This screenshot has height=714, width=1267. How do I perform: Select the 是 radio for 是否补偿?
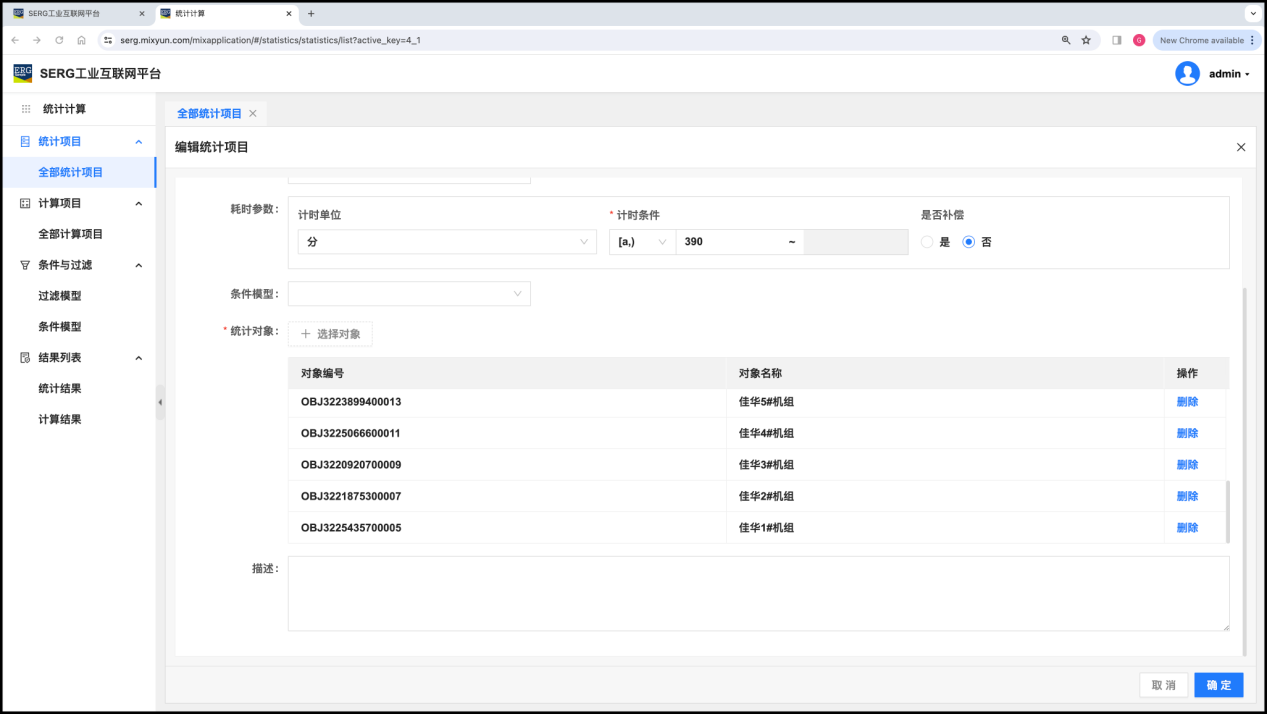[x=927, y=242]
